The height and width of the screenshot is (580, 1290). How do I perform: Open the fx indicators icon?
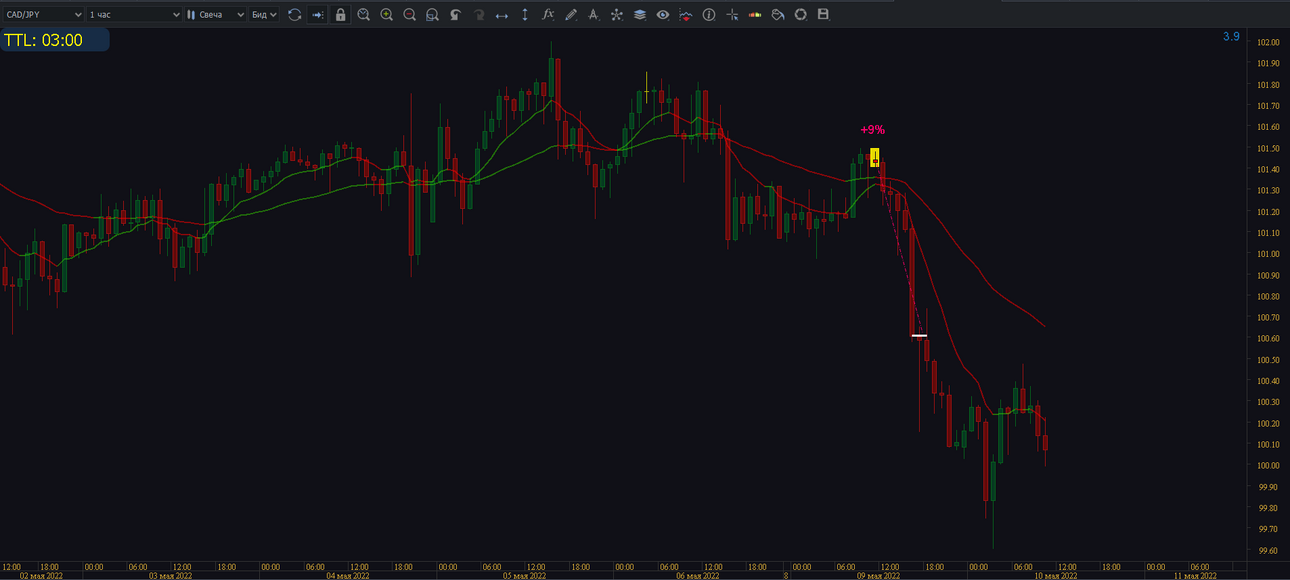pyautogui.click(x=547, y=15)
